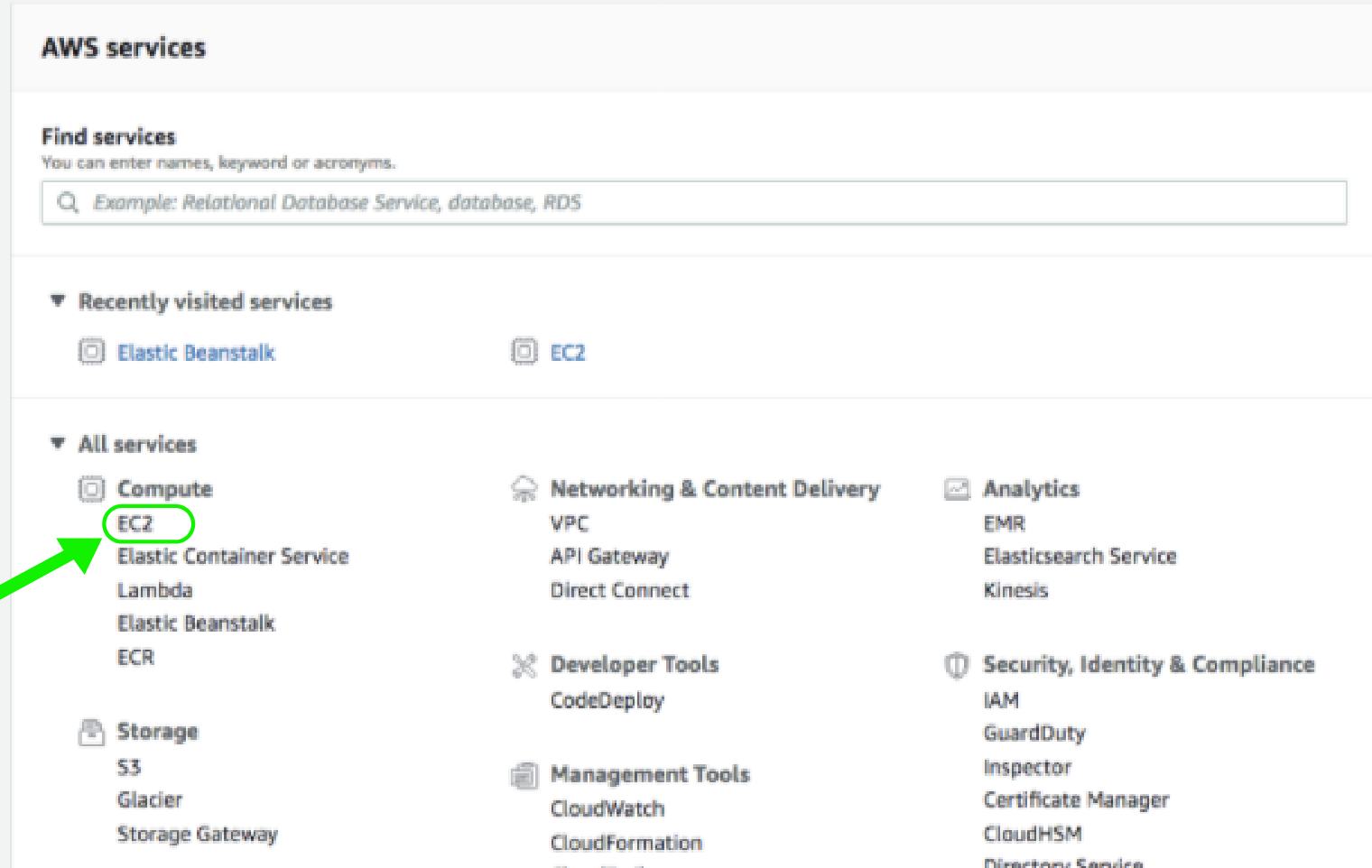Screen dimensions: 1372x868
Task: Open the ECR service
Action: [135, 657]
